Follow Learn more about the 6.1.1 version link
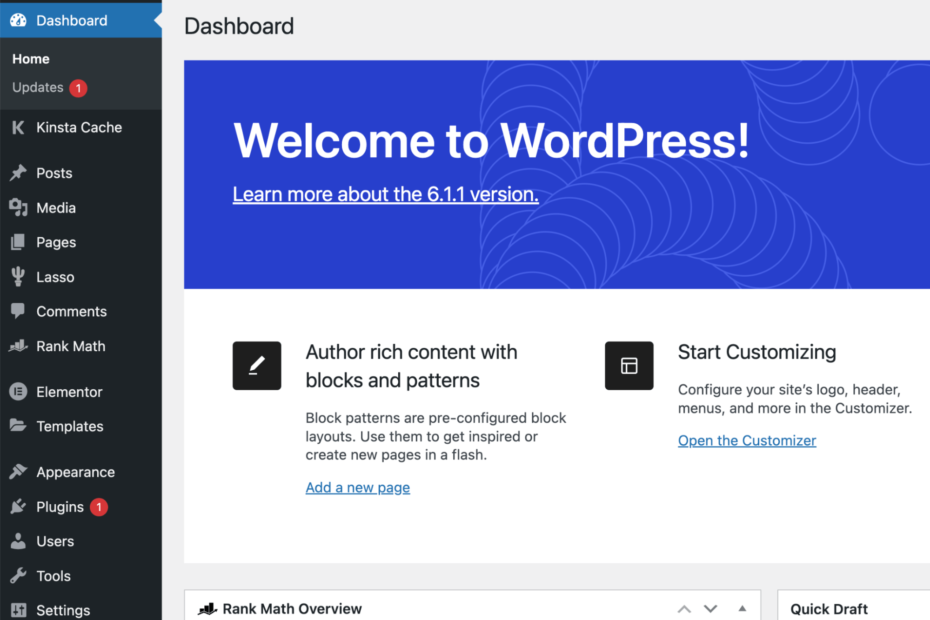This screenshot has height=620, width=930. pos(386,194)
